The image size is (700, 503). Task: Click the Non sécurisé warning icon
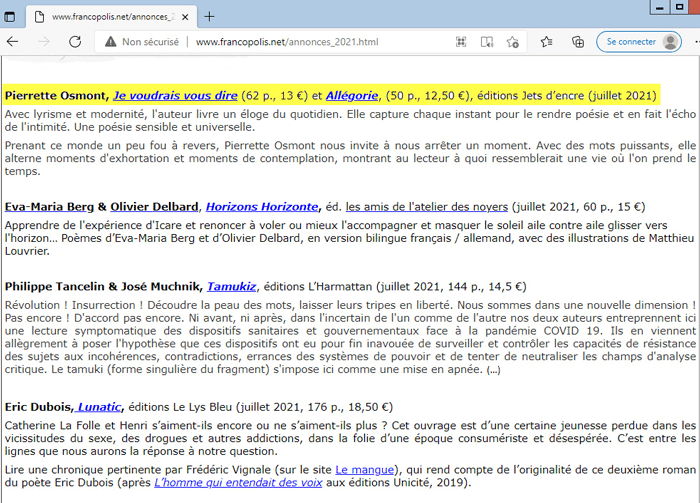pos(110,42)
